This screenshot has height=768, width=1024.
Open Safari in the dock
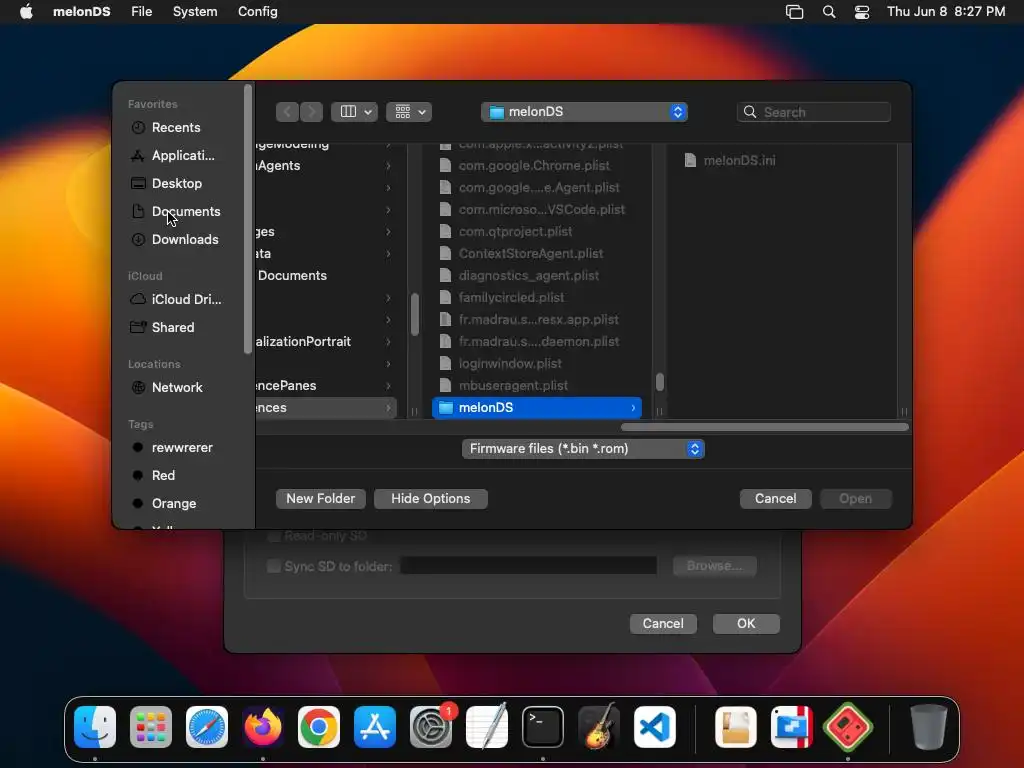[x=207, y=727]
